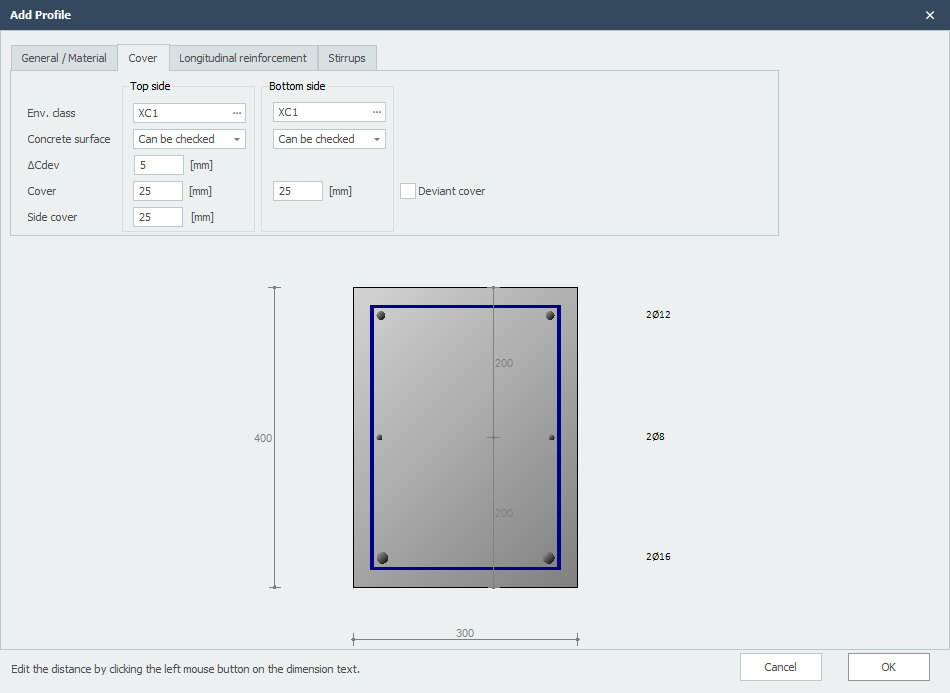Edit the 400 height dimension text
Image resolution: width=950 pixels, height=693 pixels.
[x=263, y=437]
